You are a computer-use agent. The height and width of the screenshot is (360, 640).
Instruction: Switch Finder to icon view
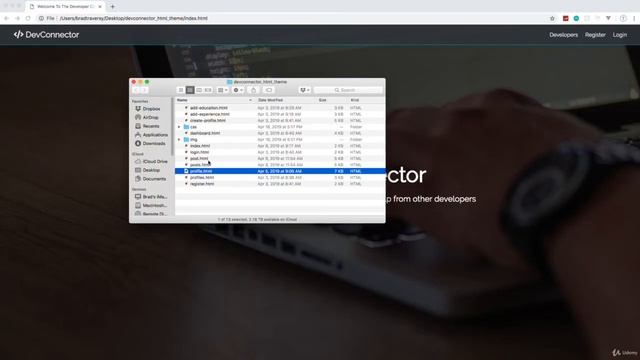pos(181,90)
